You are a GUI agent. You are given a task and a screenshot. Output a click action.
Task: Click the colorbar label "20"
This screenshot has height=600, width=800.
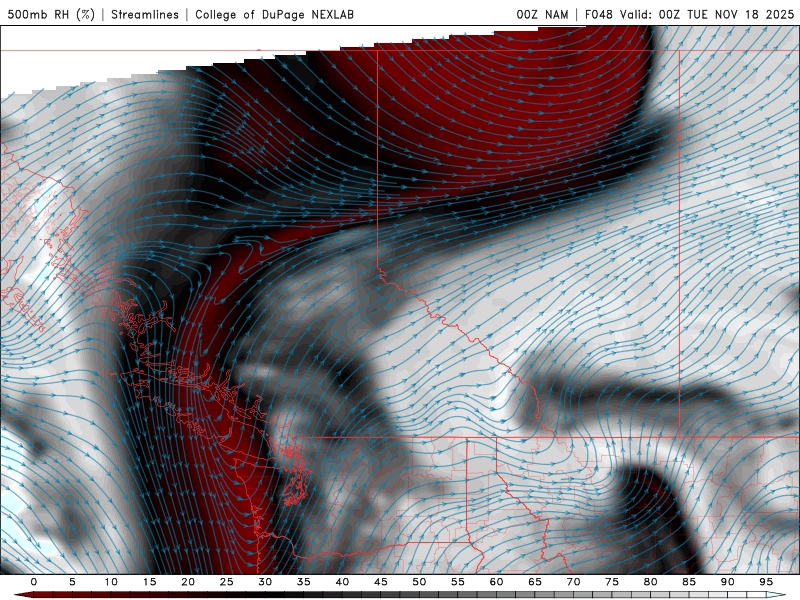[x=188, y=582]
